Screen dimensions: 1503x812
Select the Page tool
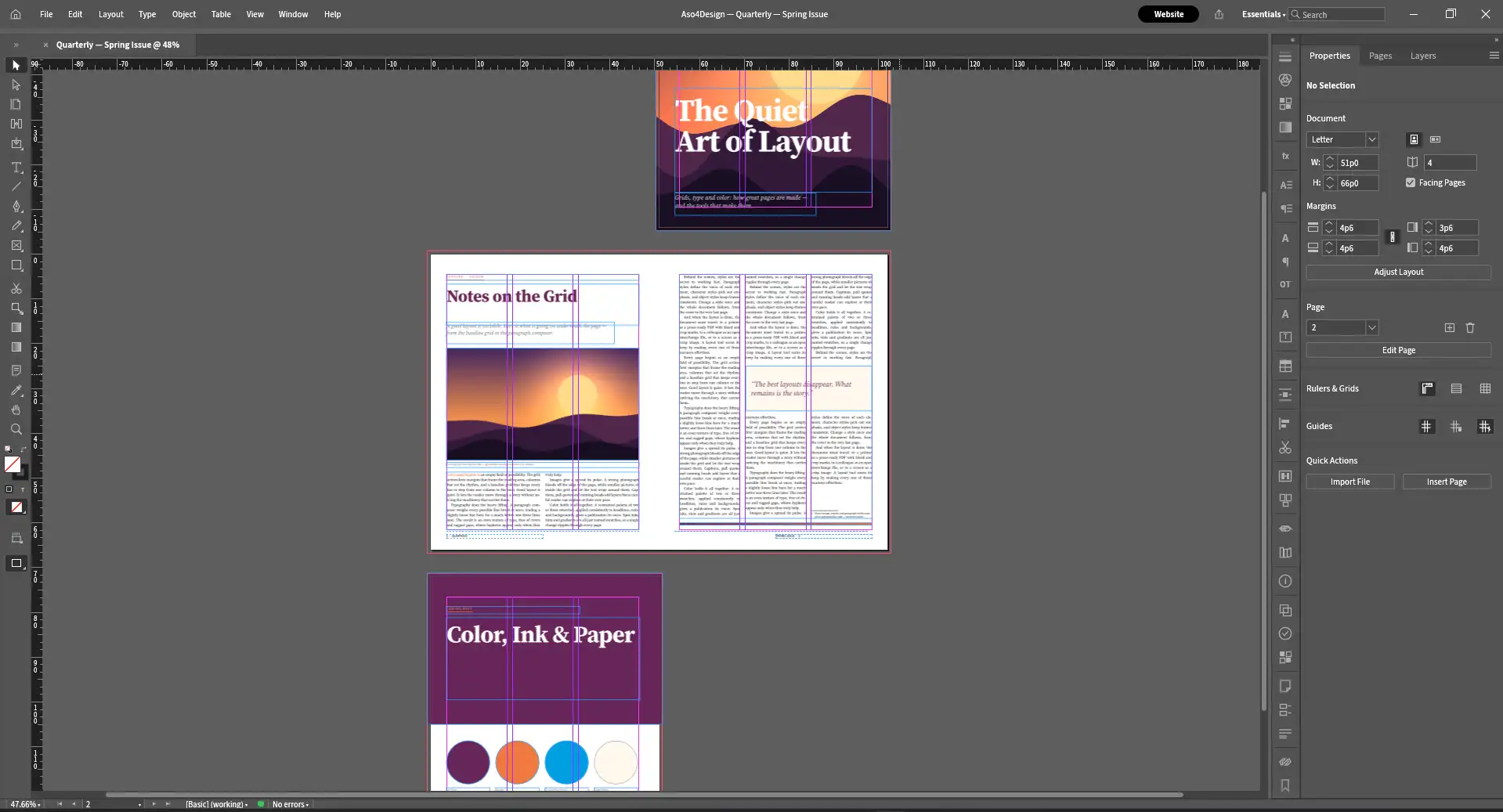coord(16,104)
